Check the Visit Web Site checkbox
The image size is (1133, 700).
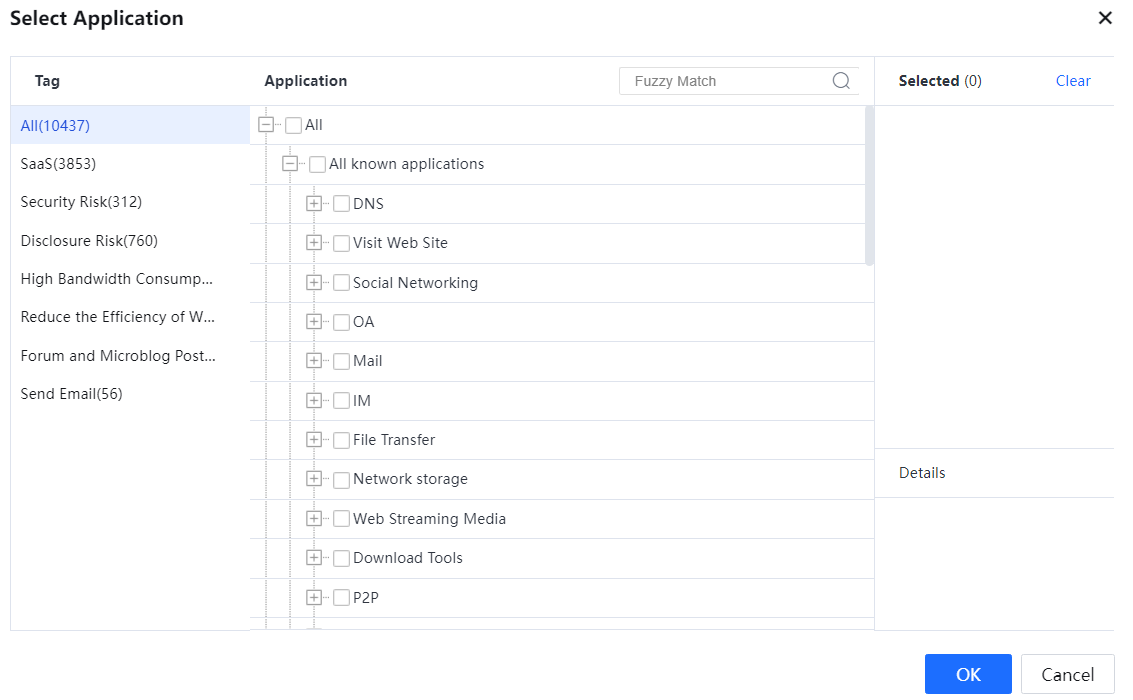[x=342, y=243]
